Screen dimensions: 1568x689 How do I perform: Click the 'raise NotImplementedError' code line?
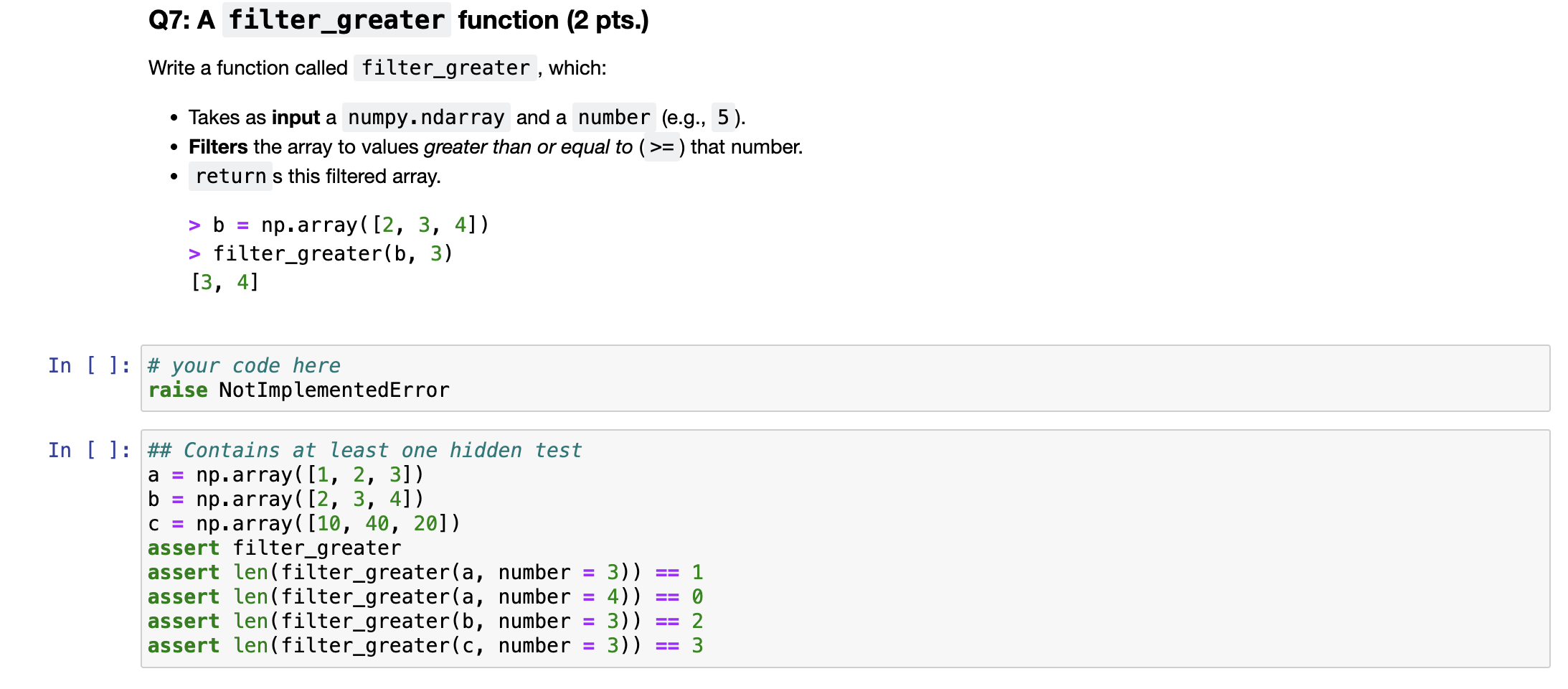coord(298,390)
